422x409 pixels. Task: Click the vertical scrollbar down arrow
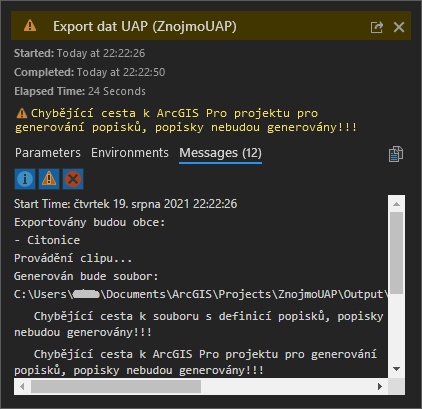tap(396, 369)
